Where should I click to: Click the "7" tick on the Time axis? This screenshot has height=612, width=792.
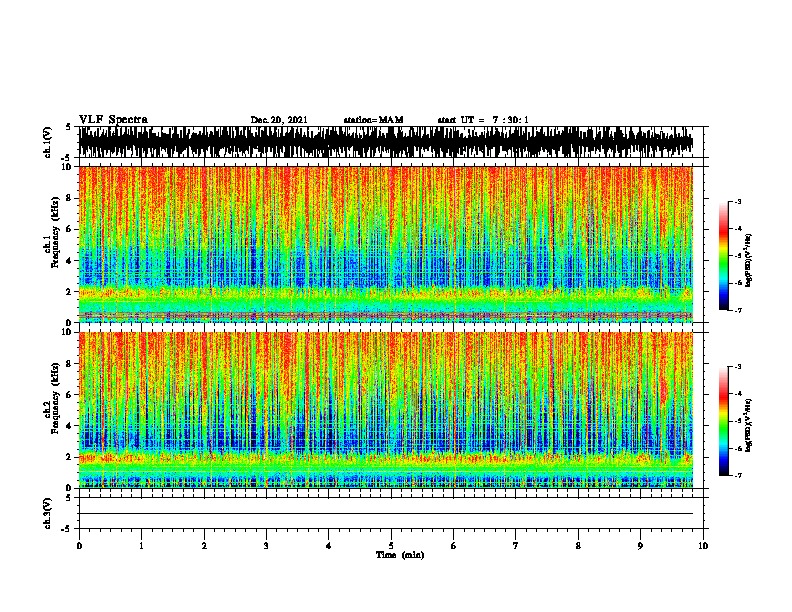pos(516,546)
